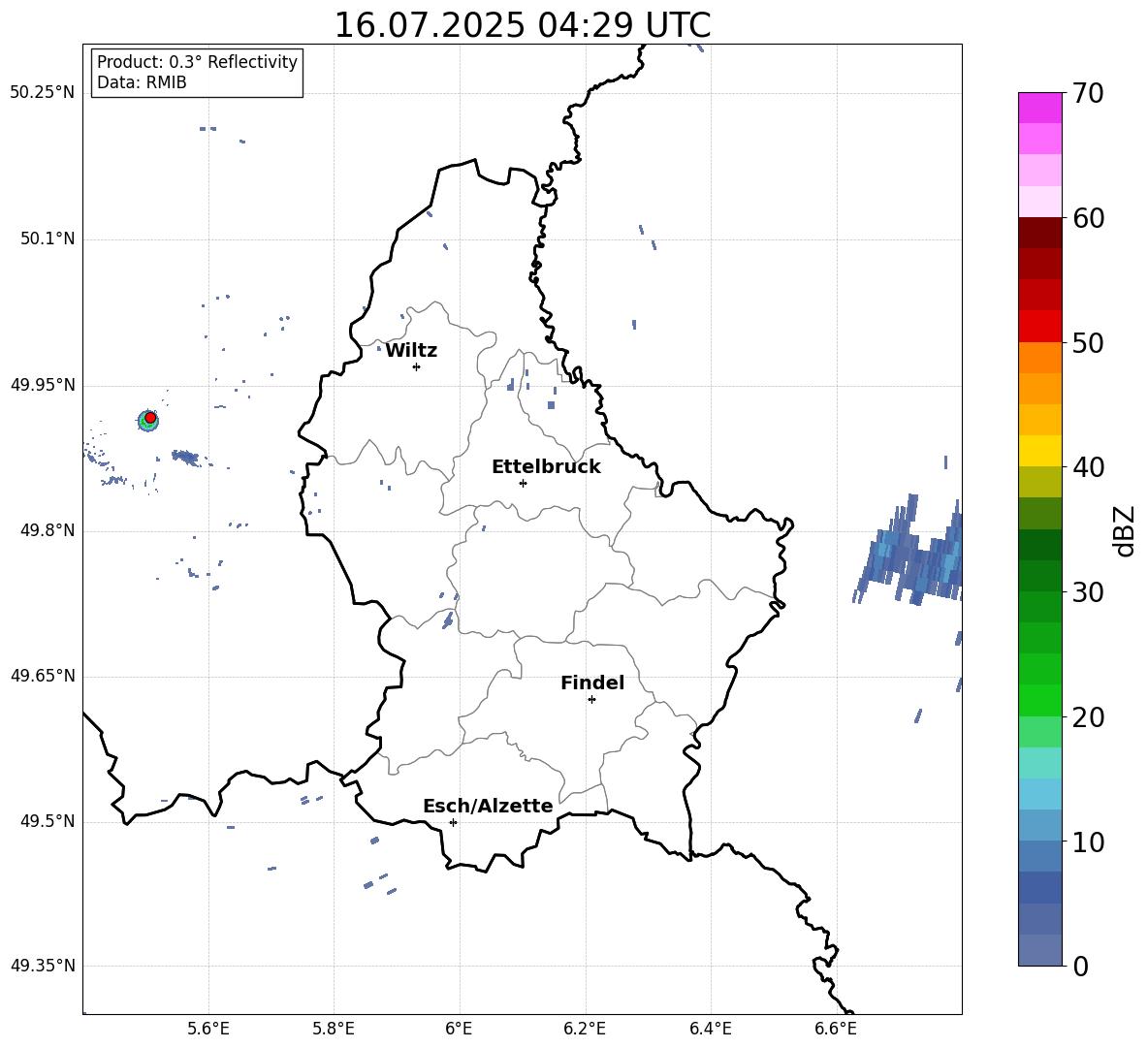Click the Wiltz cross marker
1148x1048 pixels.
417,366
